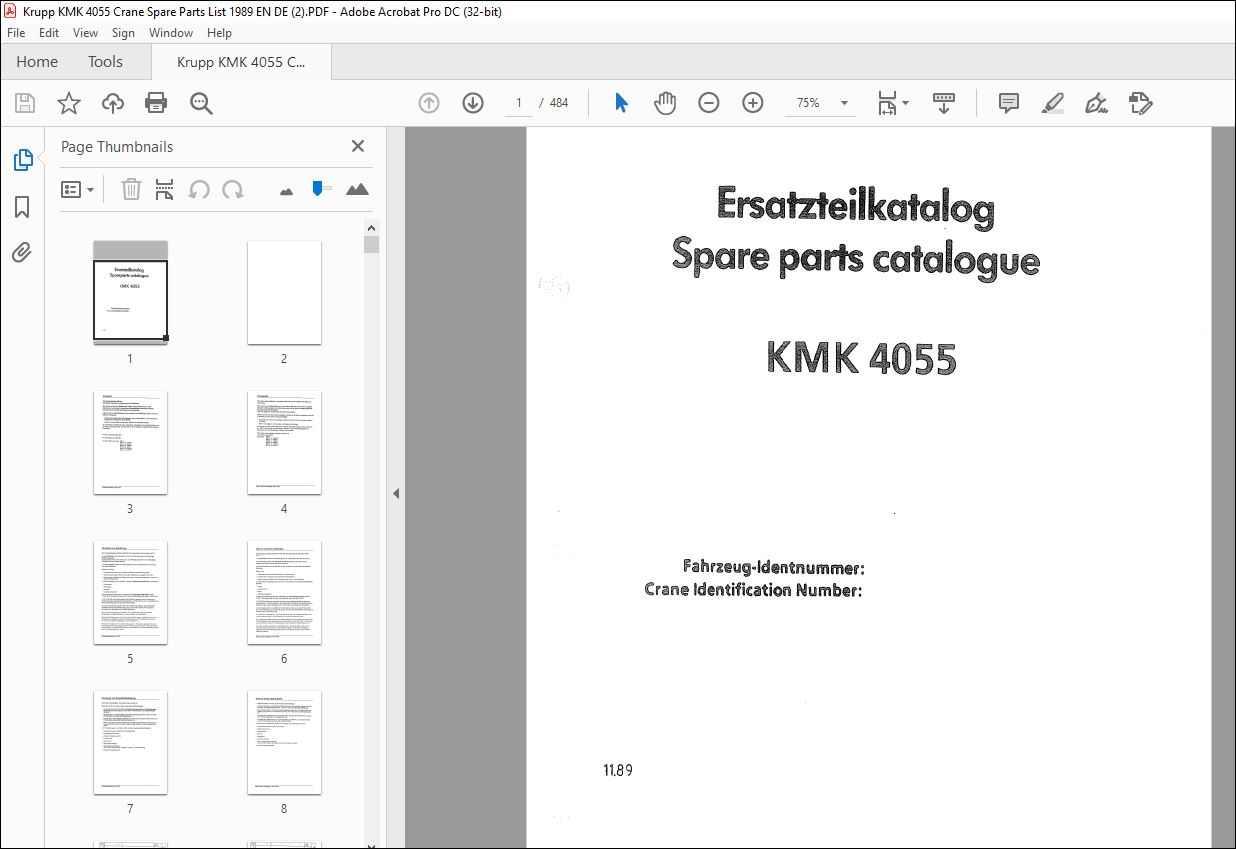Viewport: 1236px width, 849px height.
Task: Open the Window menu
Action: pos(171,33)
